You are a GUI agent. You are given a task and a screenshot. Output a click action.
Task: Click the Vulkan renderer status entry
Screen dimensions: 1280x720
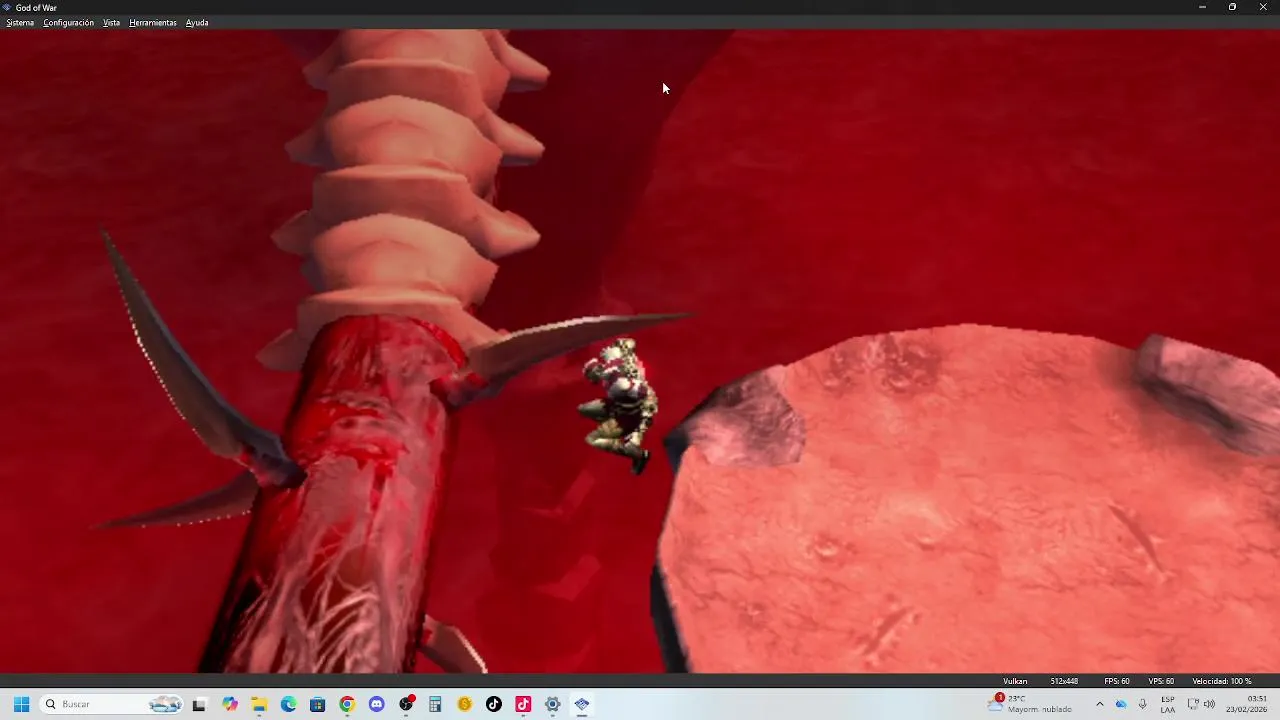[1015, 681]
